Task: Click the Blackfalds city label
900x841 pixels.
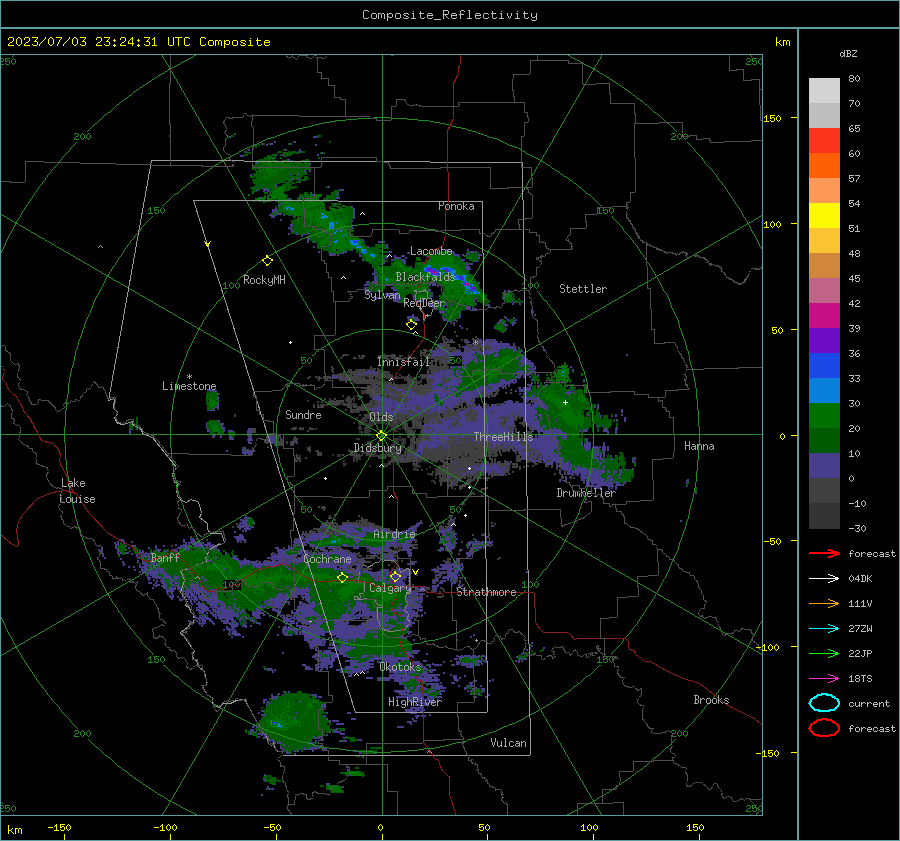Action: pyautogui.click(x=425, y=277)
